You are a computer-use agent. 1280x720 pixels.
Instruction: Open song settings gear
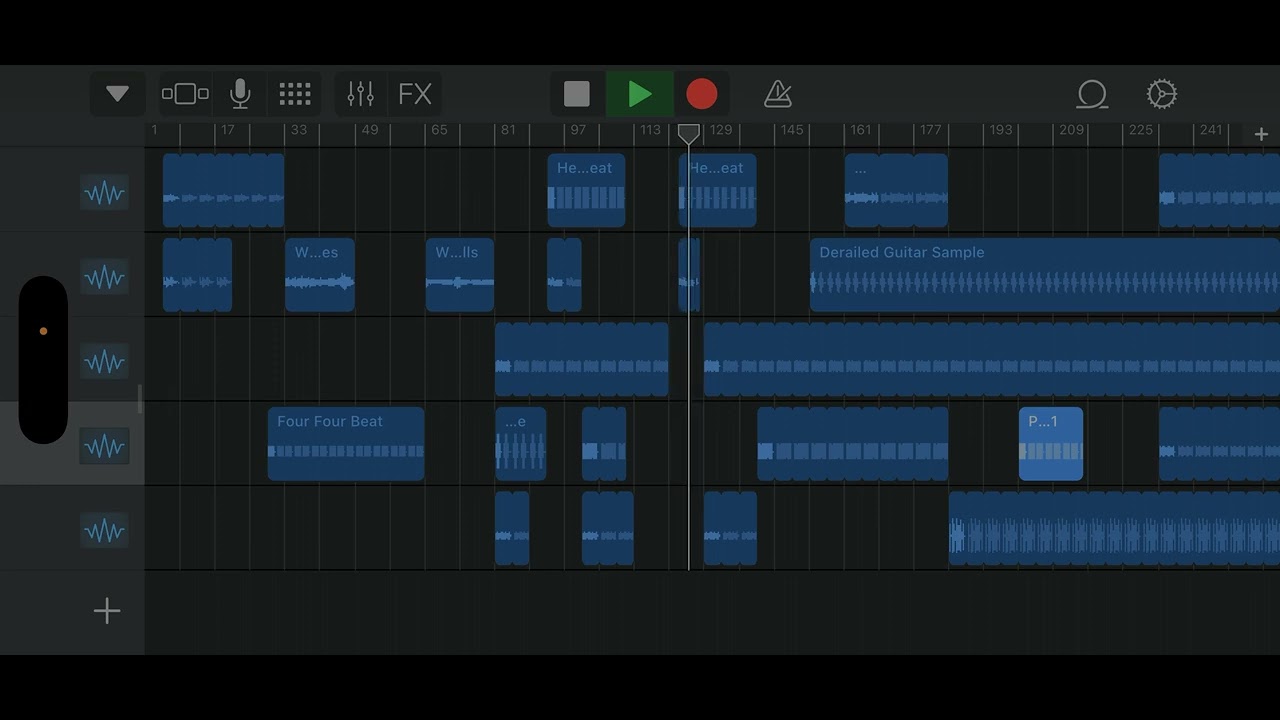point(1162,94)
